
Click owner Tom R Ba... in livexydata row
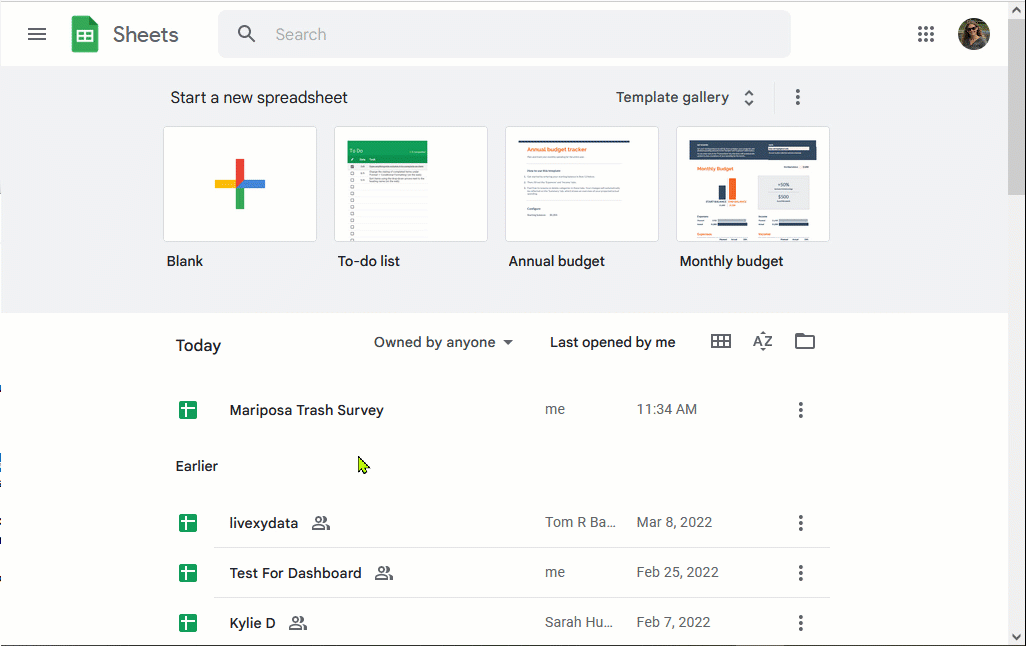pos(580,522)
